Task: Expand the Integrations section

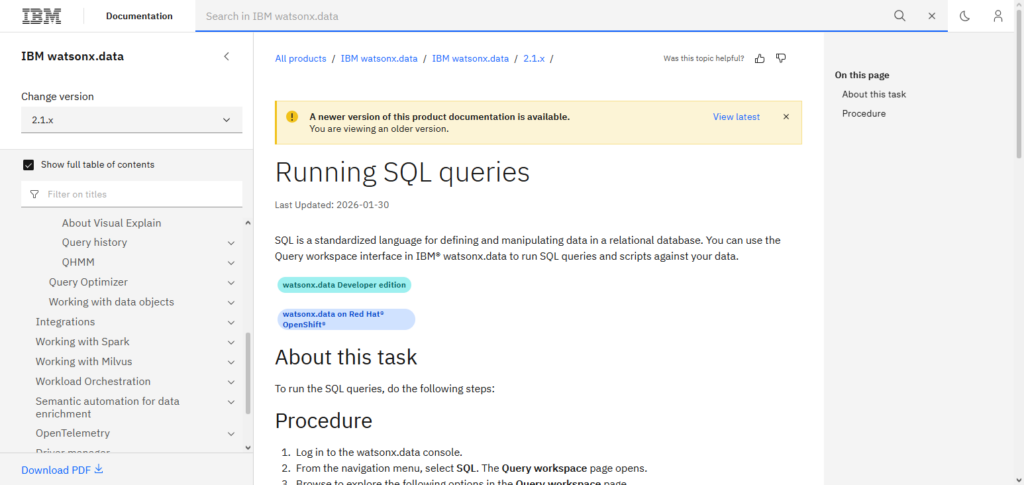Action: point(231,322)
